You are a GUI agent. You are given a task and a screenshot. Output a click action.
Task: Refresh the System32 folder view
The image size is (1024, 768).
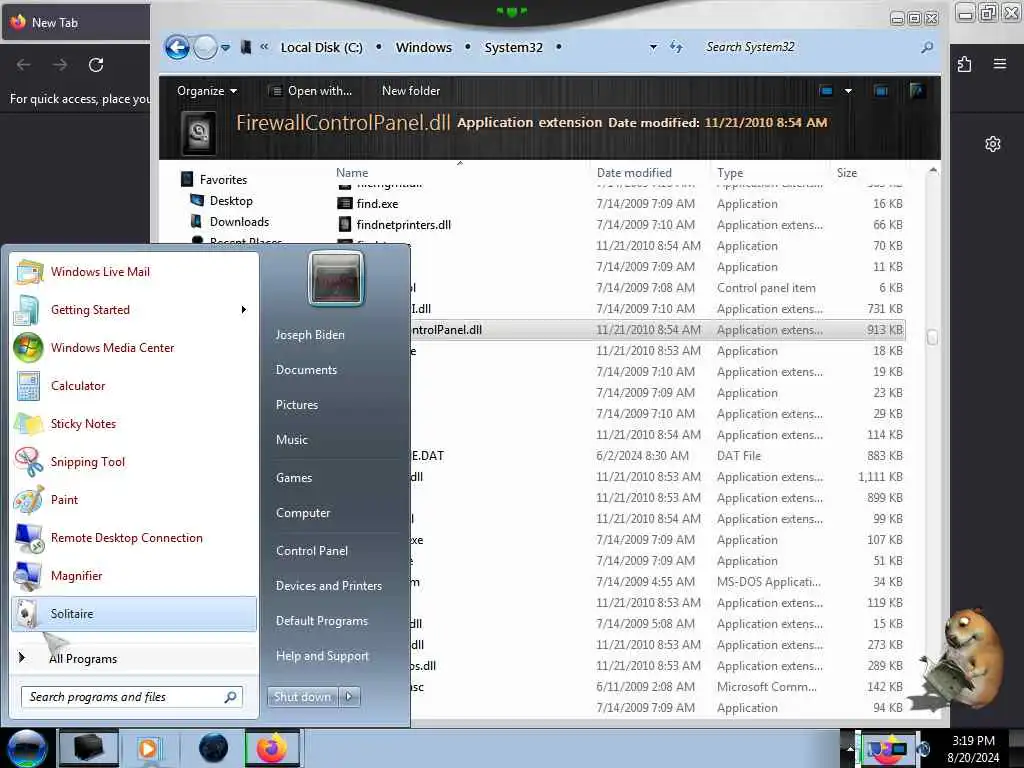point(676,47)
